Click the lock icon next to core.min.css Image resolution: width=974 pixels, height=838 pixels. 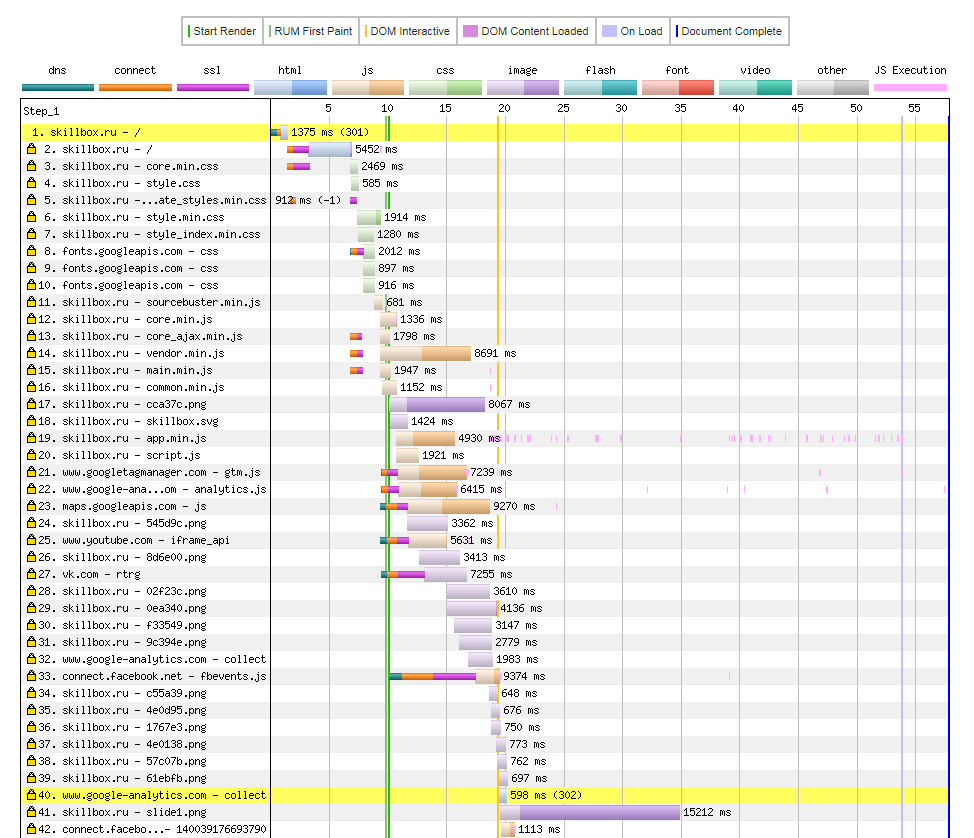tap(31, 166)
